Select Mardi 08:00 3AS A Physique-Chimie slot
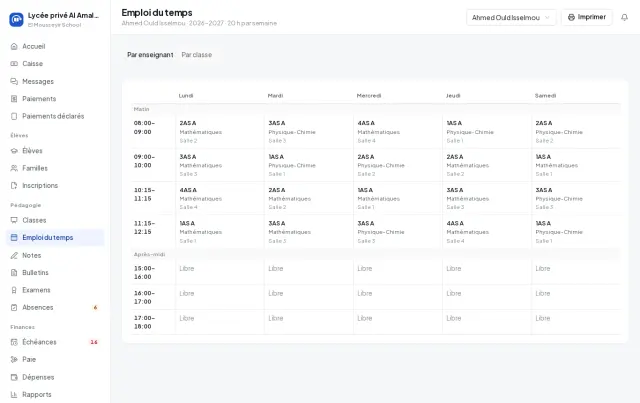Viewport: 640px width, 403px height. pyautogui.click(x=309, y=131)
